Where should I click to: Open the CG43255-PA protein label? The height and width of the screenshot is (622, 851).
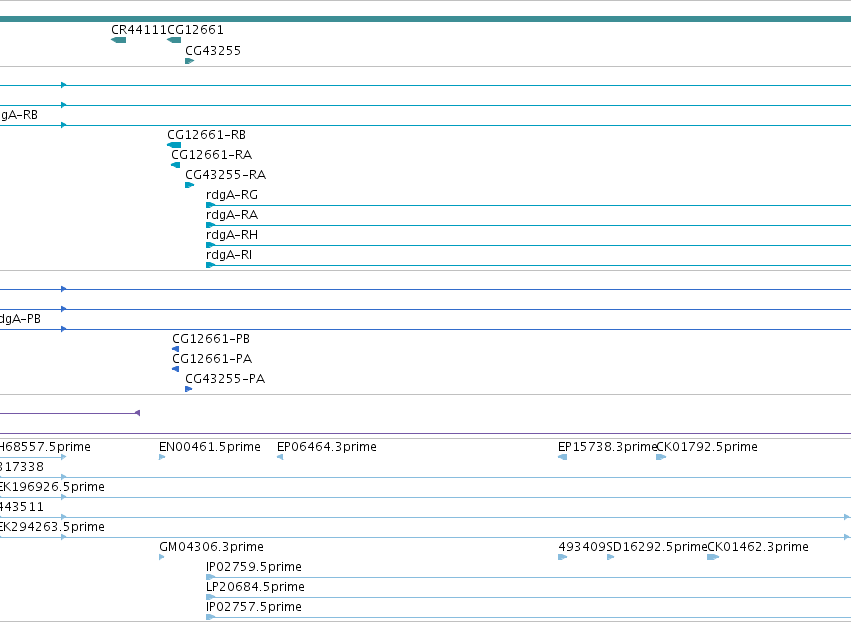coord(225,379)
